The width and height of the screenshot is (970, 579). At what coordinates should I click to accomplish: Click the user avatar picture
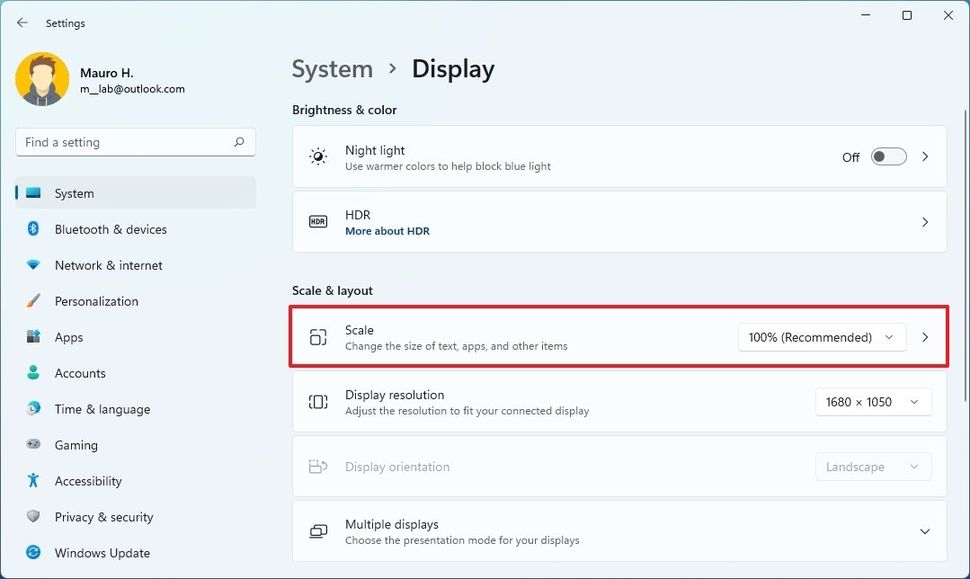point(42,79)
